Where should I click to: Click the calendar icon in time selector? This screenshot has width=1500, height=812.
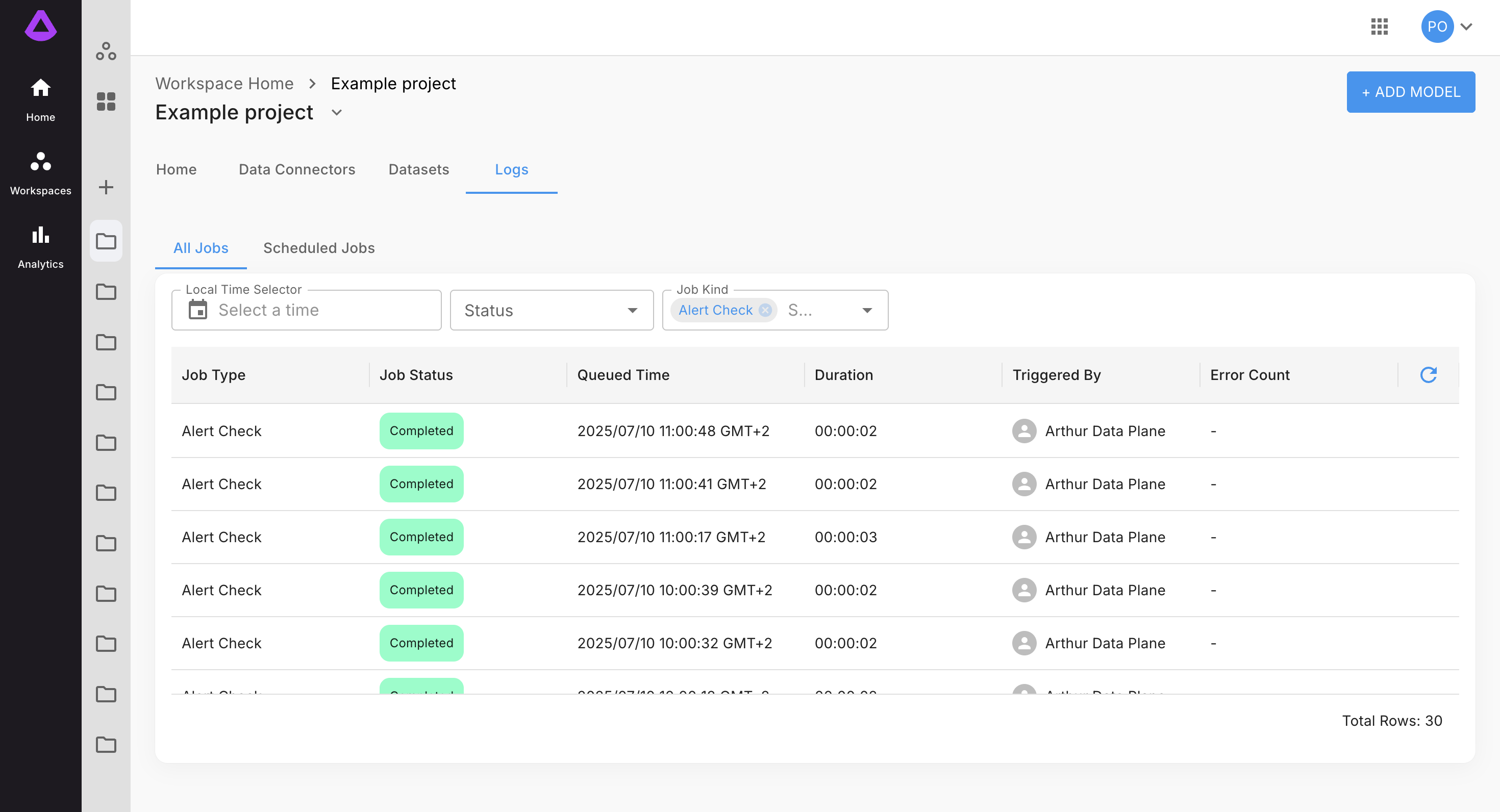(x=198, y=310)
